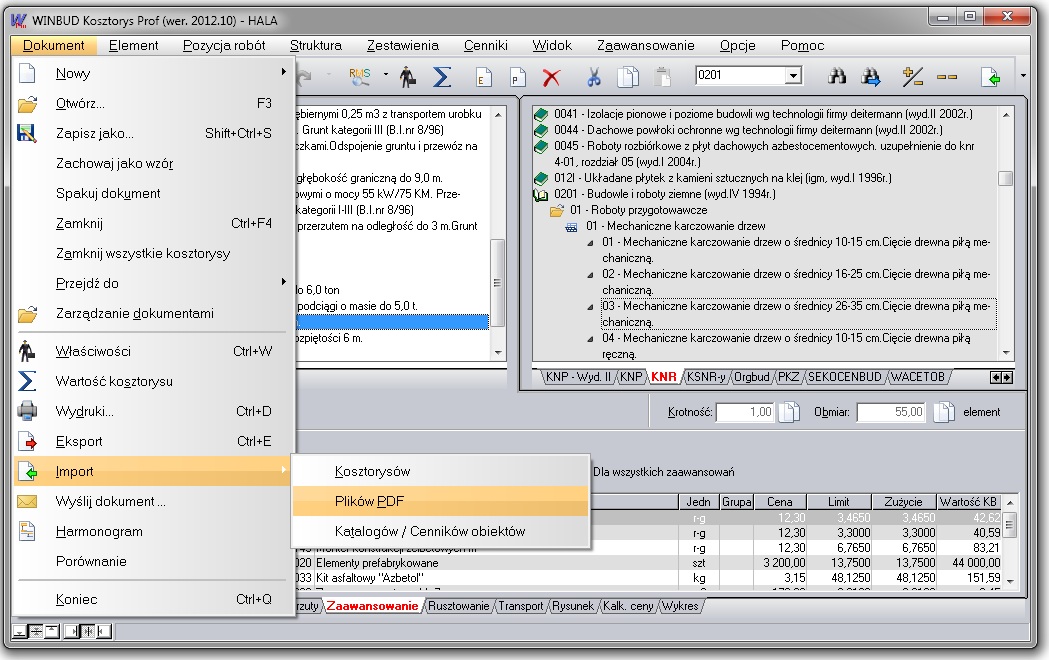
Task: Switch to the Rusztowanie tab
Action: click(x=459, y=606)
